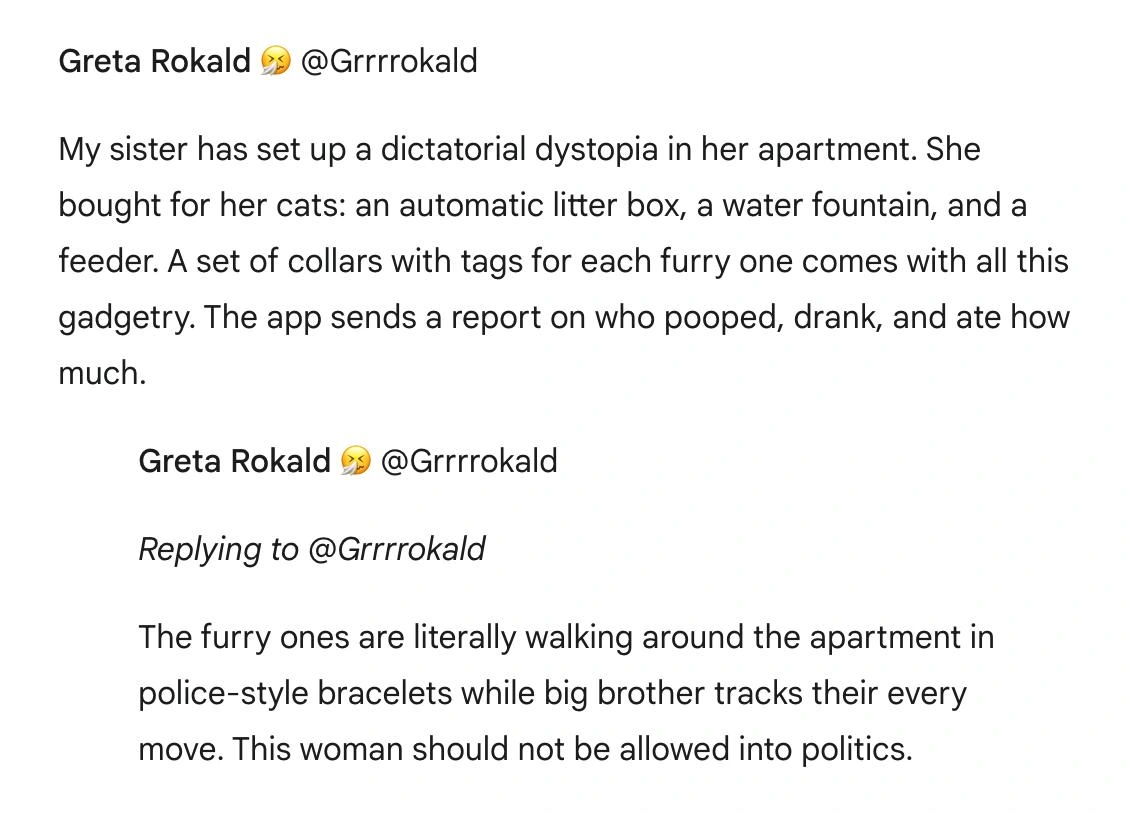Click the @Grrrrokald handle on the original post
This screenshot has width=1132, height=814.
[x=389, y=61]
